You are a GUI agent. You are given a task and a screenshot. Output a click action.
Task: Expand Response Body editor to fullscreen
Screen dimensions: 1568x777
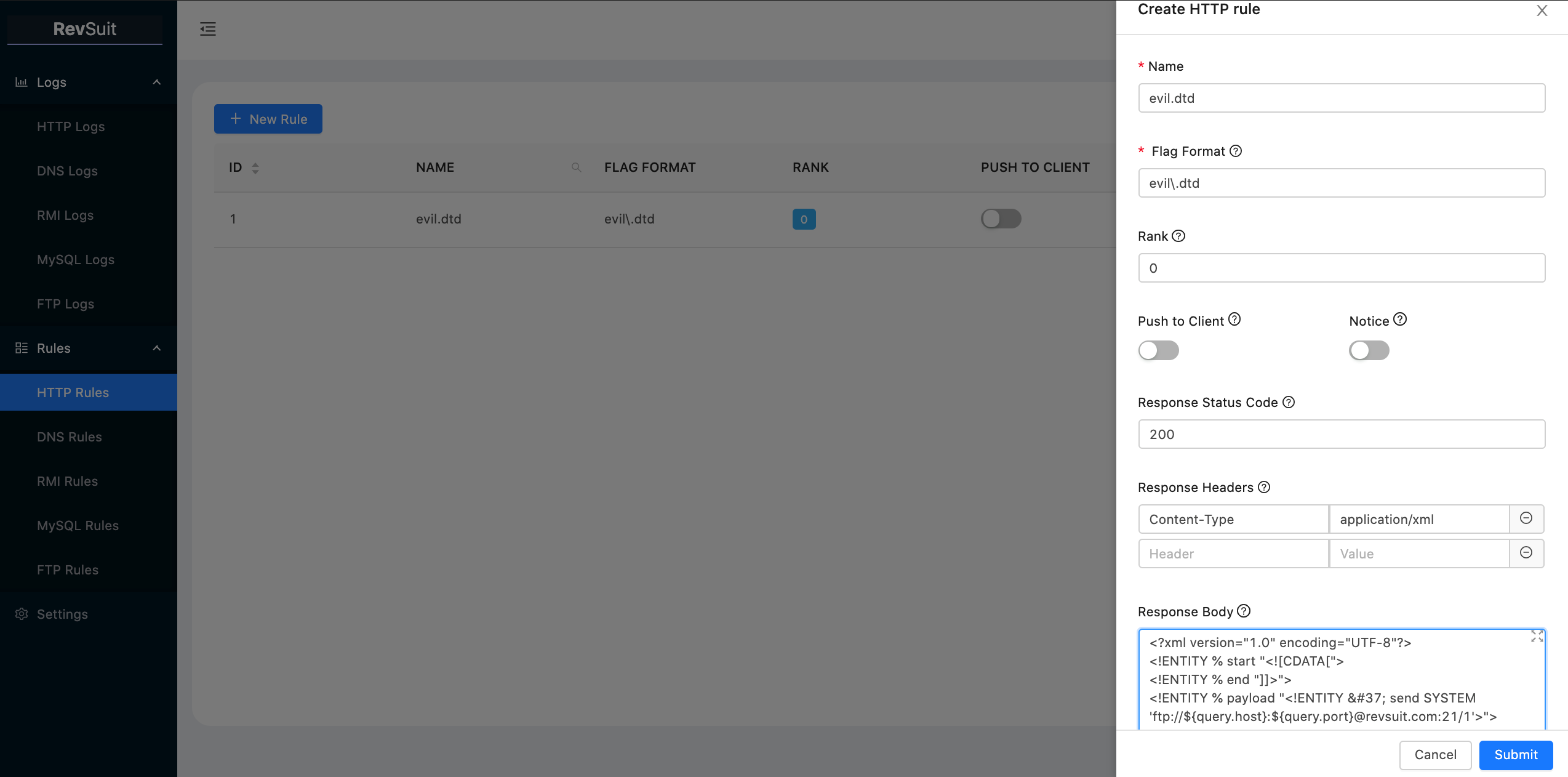pyautogui.click(x=1537, y=637)
